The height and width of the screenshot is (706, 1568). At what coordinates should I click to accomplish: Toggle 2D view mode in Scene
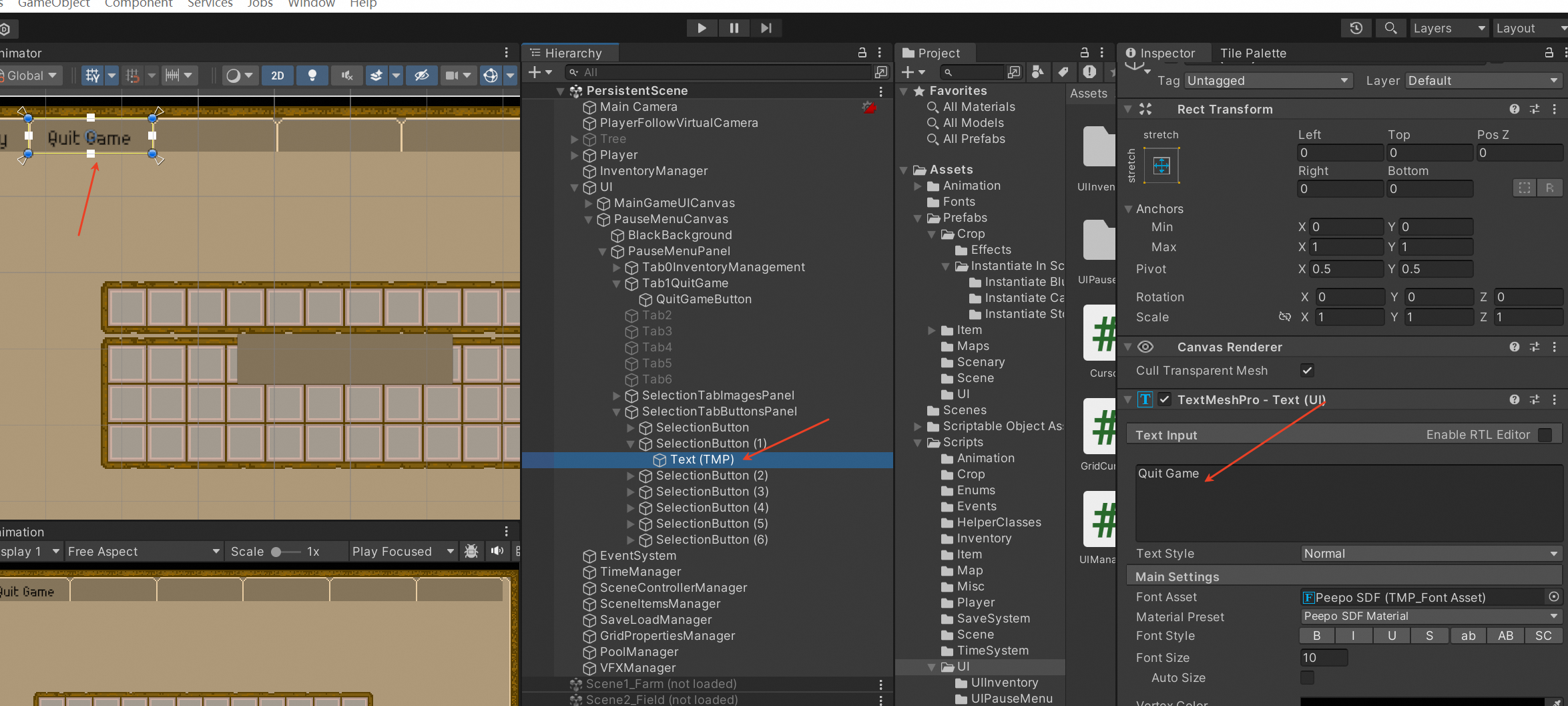pyautogui.click(x=278, y=75)
